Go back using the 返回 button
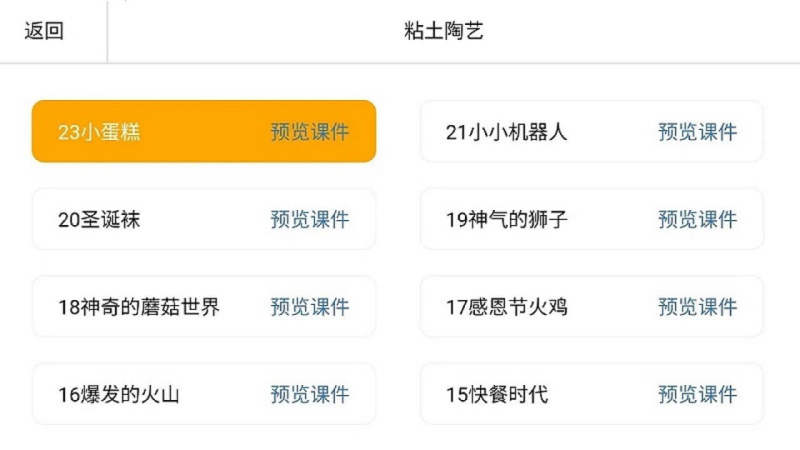 [x=44, y=31]
